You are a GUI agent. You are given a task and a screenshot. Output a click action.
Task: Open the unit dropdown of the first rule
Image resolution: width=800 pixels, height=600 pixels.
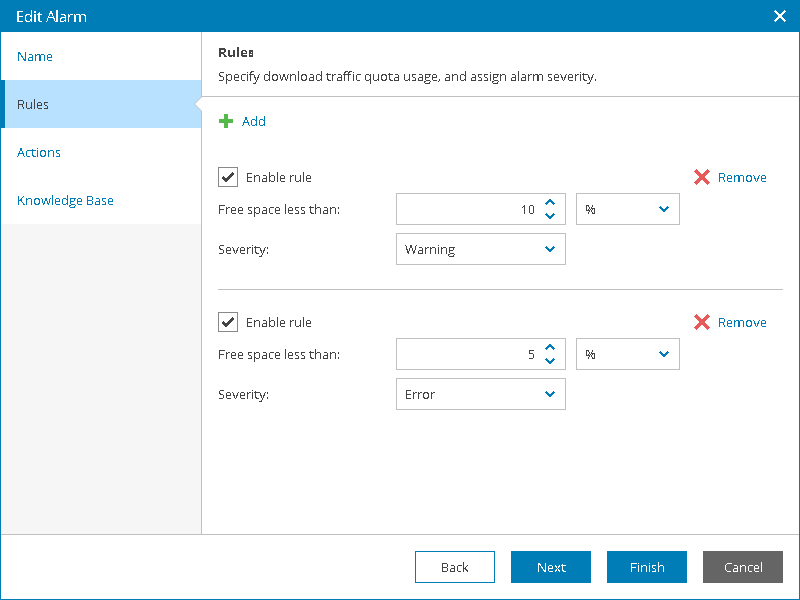click(x=628, y=210)
